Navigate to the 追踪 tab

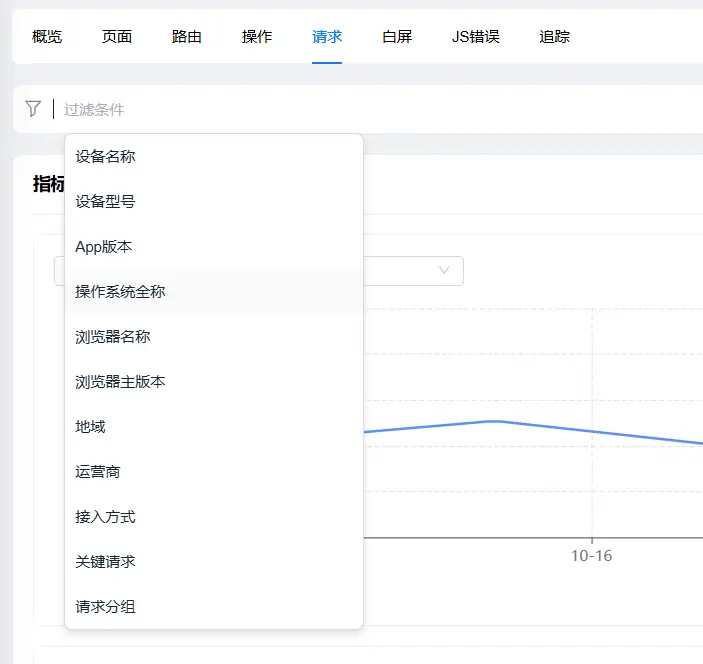[555, 37]
